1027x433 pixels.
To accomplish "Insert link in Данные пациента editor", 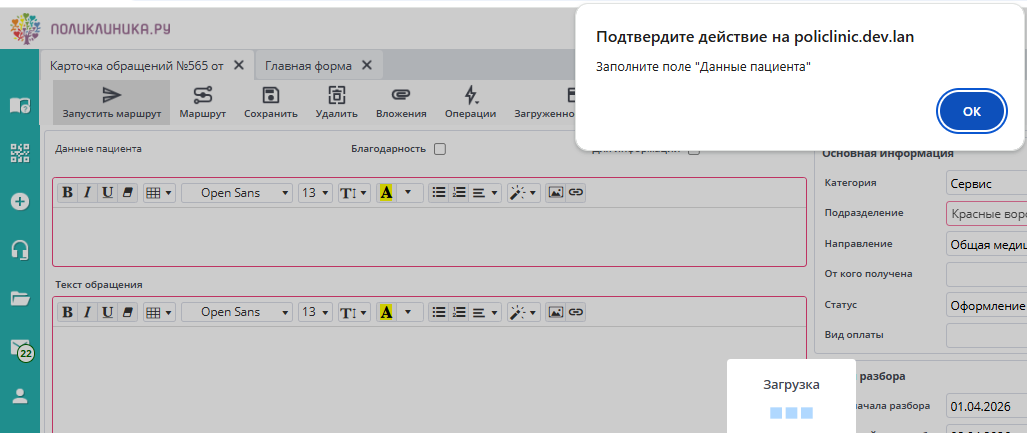I will click(576, 193).
